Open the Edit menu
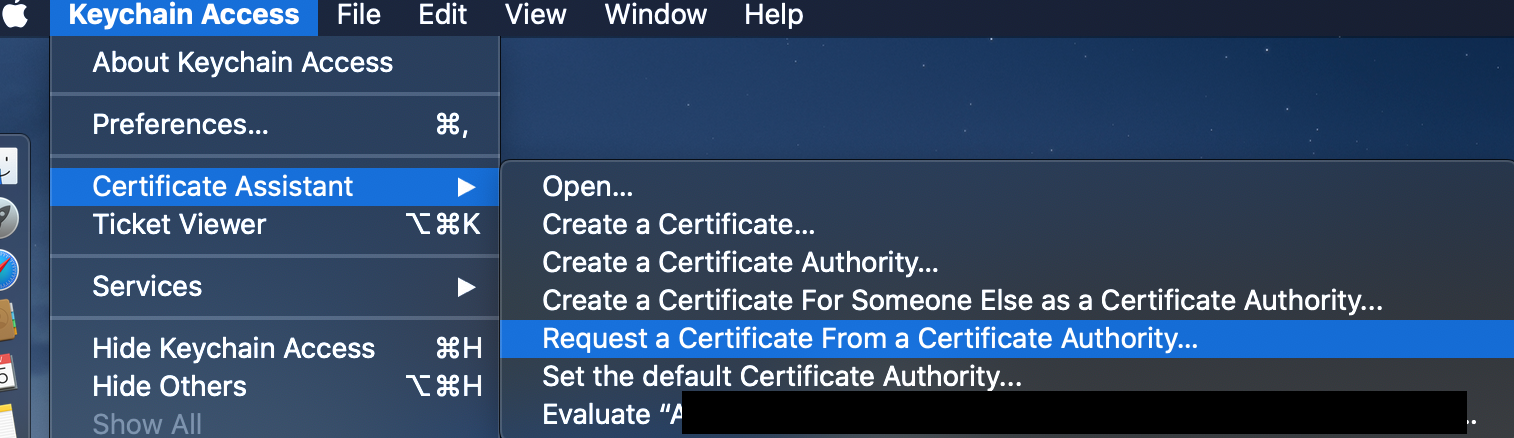Screen dimensions: 1514x438 tap(442, 15)
